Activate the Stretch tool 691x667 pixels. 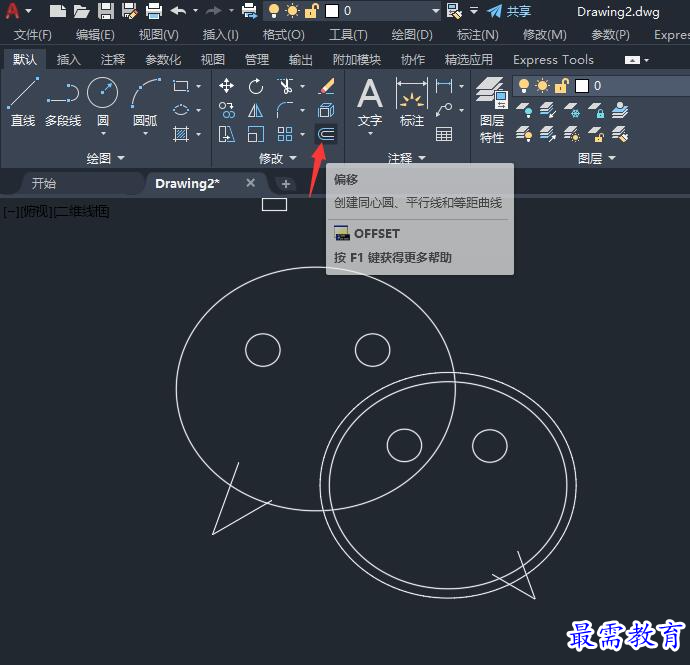226,134
